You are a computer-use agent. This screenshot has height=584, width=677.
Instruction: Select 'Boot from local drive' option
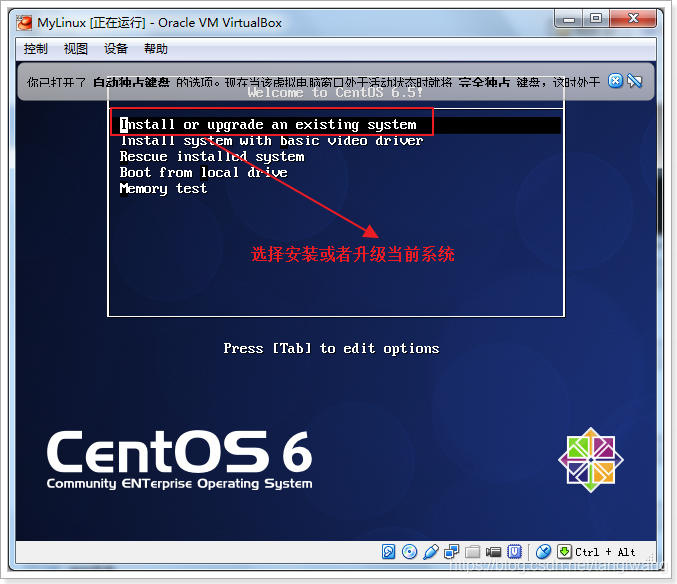click(203, 173)
